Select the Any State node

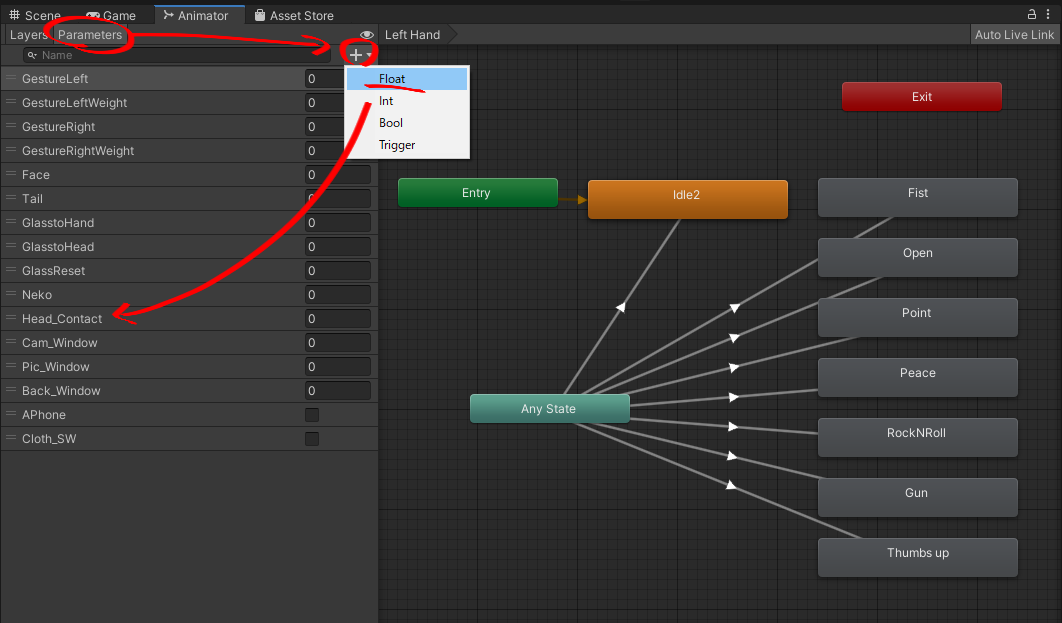549,409
